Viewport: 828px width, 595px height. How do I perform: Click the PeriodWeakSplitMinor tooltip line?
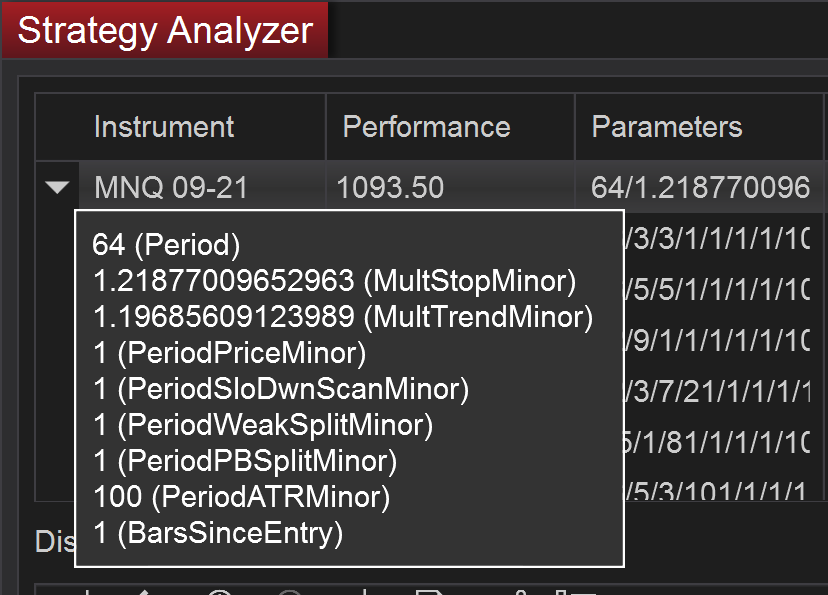pos(262,425)
